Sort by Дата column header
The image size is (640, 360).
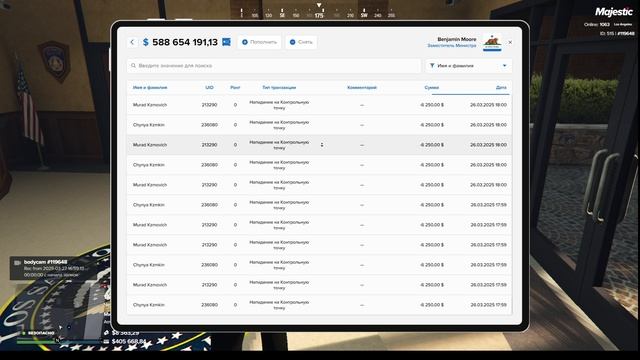[501, 87]
